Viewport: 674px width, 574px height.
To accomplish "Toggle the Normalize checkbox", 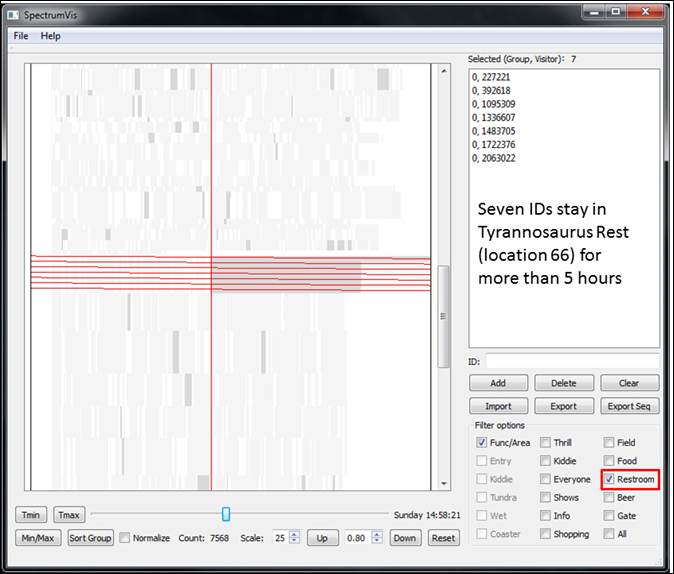I will click(x=125, y=538).
